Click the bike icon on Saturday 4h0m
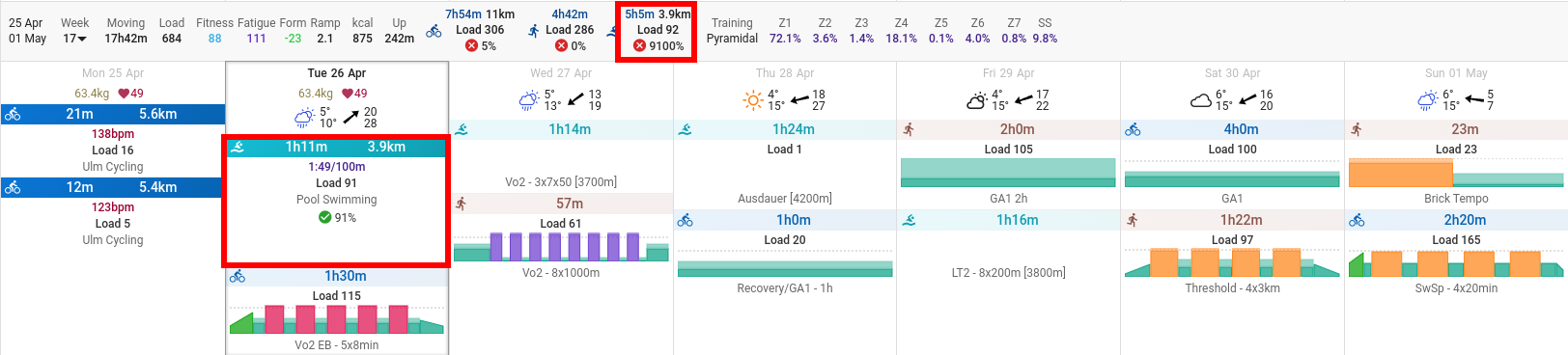Viewport: 1568px width, 355px height. tap(1133, 129)
